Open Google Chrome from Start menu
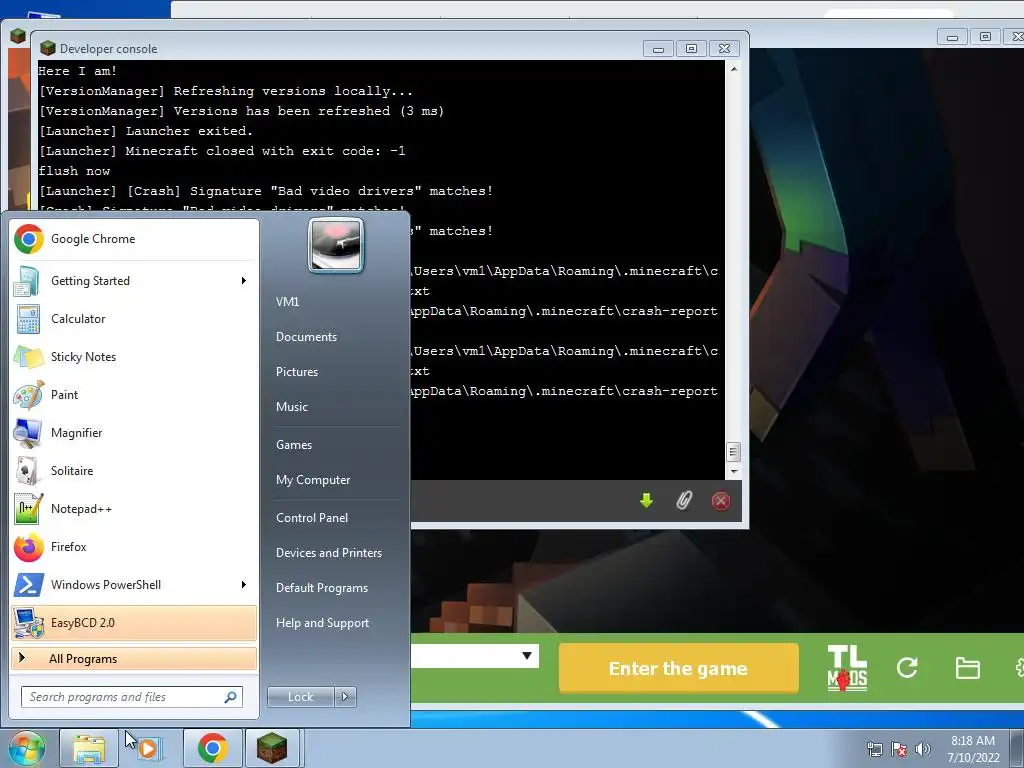 point(134,239)
